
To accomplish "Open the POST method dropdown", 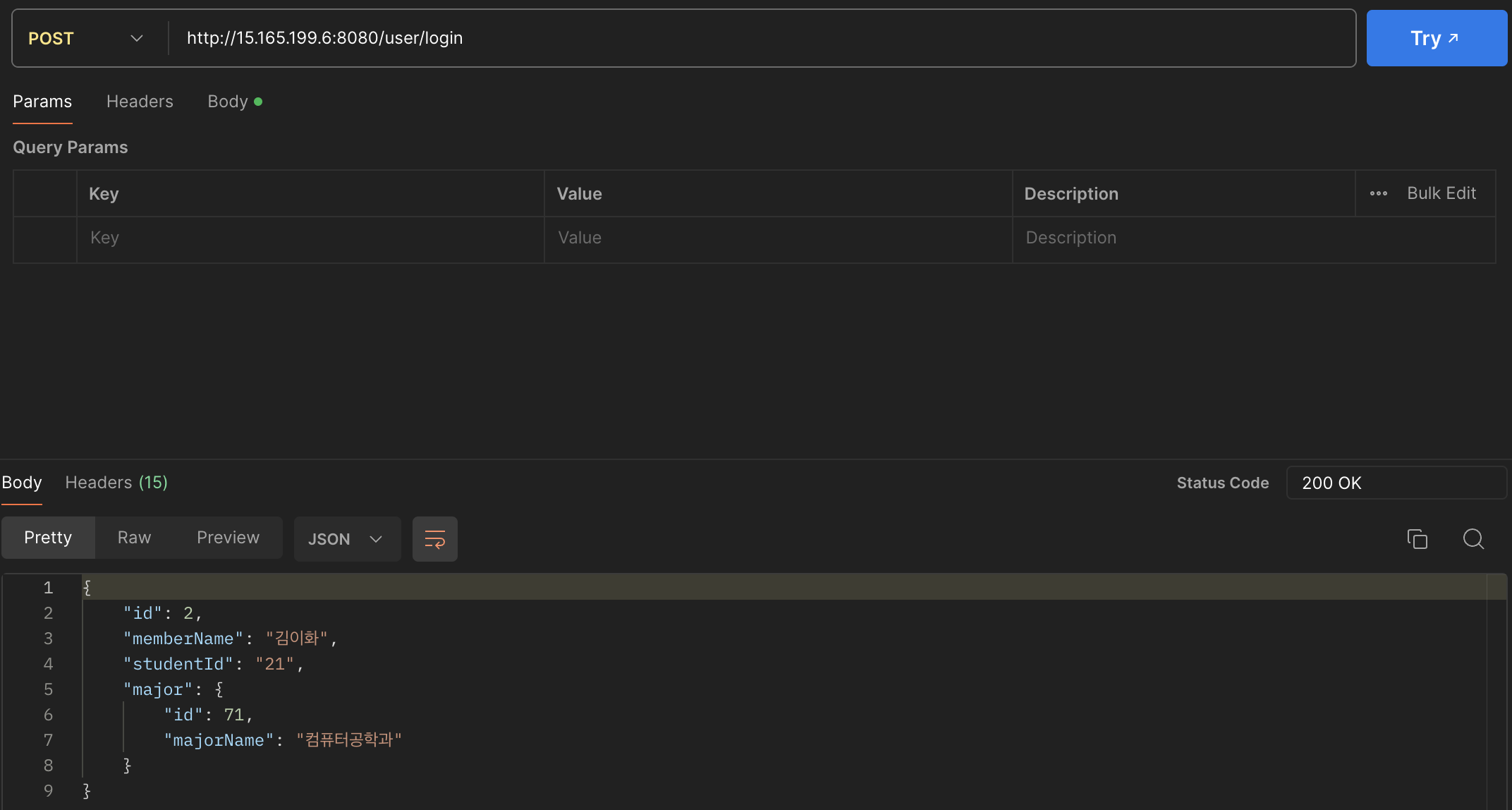I will pyautogui.click(x=86, y=38).
